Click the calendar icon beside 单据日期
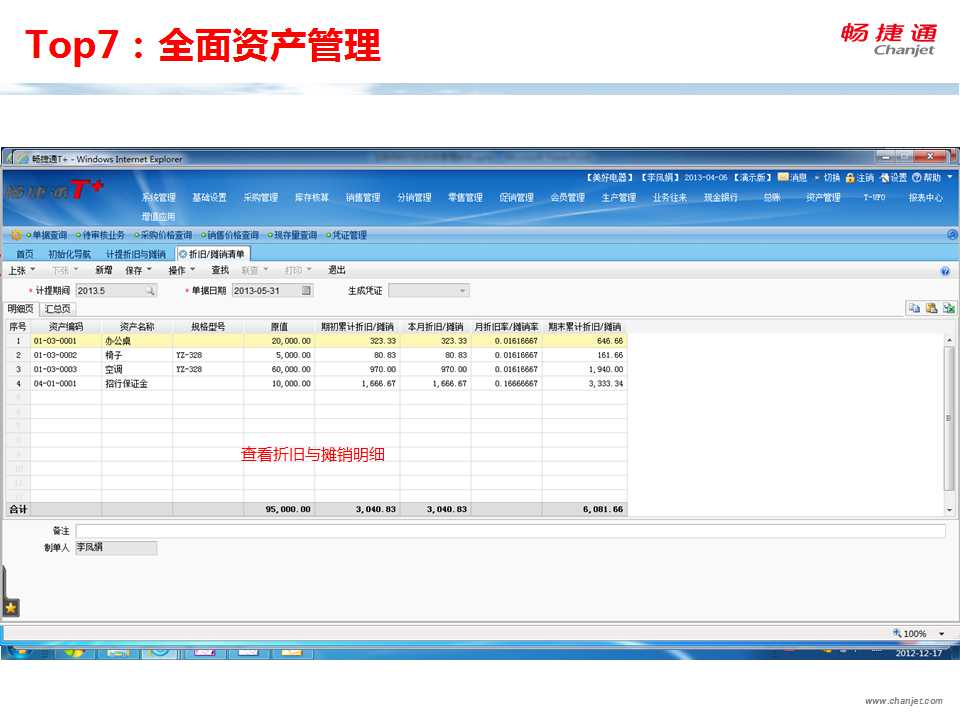The image size is (960, 720). [x=306, y=290]
